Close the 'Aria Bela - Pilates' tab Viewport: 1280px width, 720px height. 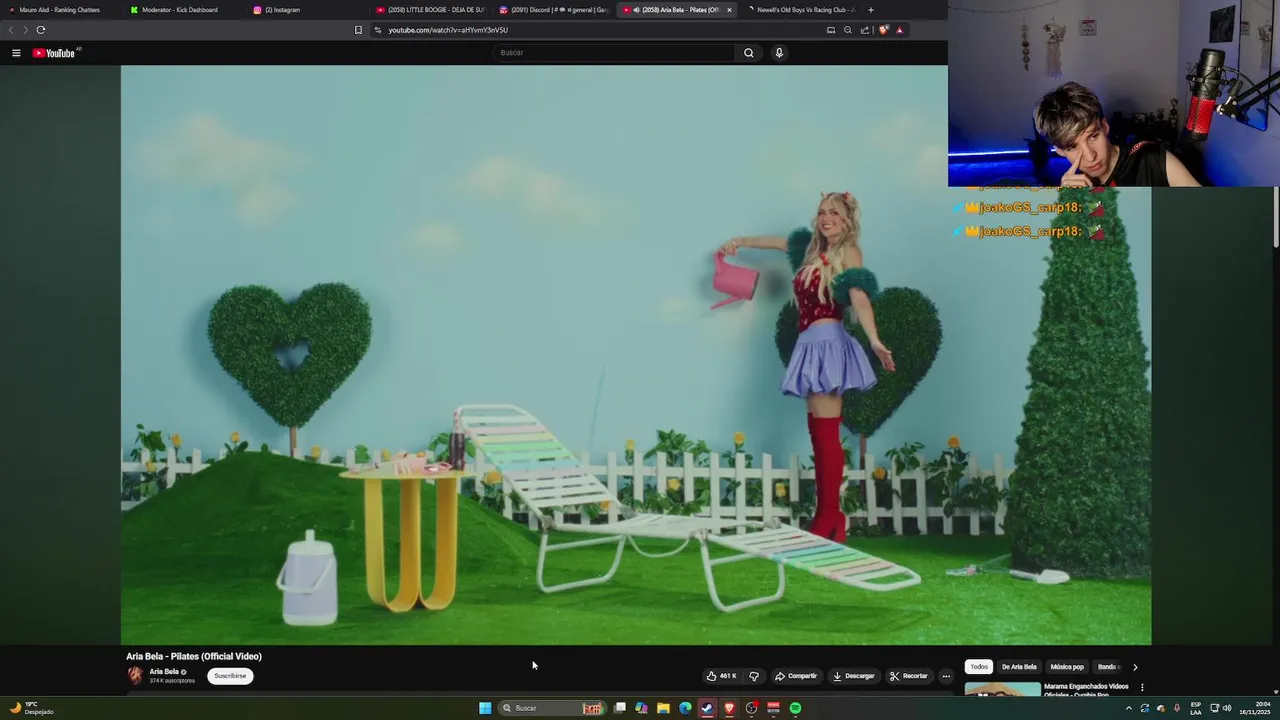click(x=729, y=10)
